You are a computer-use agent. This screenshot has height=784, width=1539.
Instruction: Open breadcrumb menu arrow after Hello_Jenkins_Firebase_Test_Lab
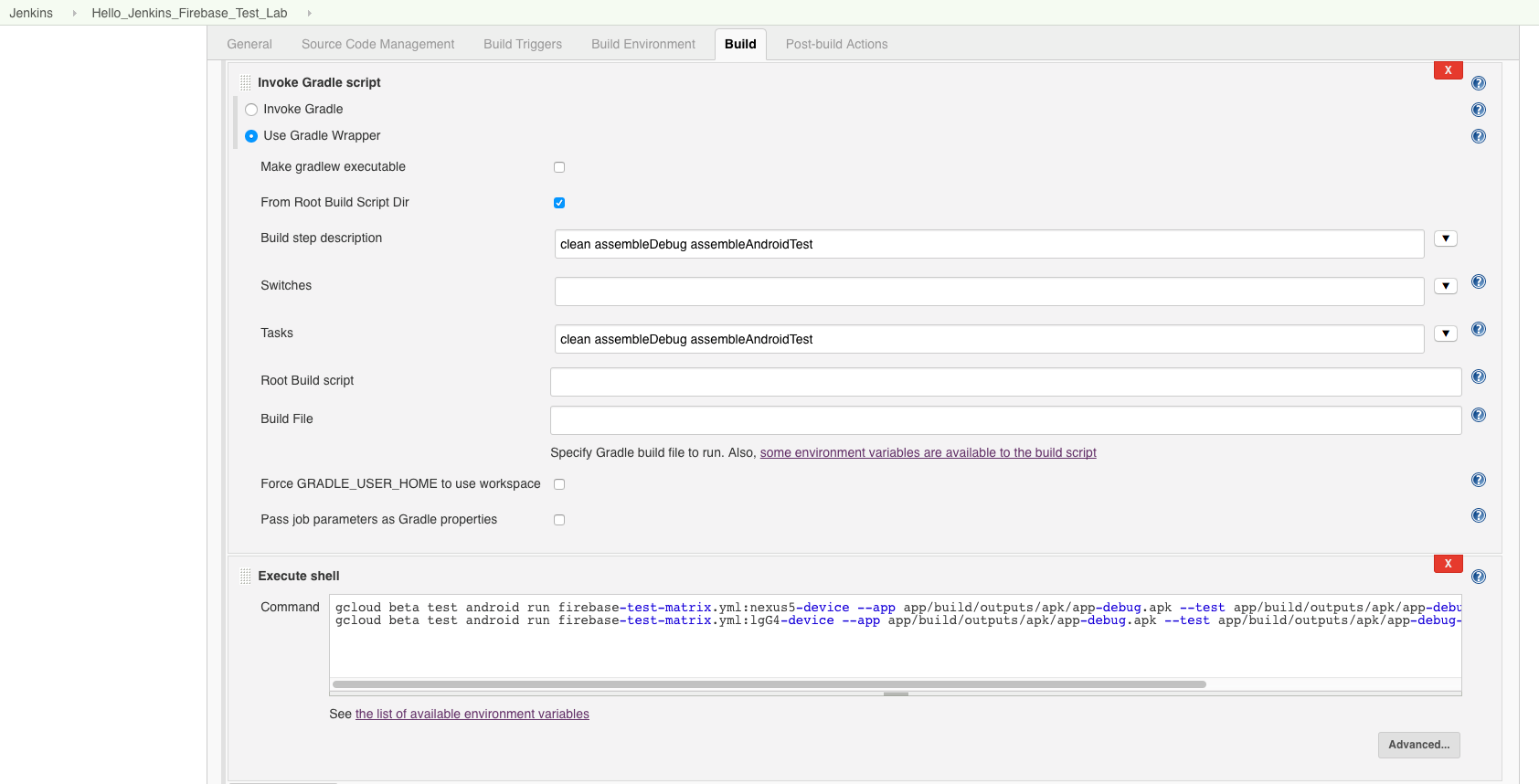[x=310, y=13]
